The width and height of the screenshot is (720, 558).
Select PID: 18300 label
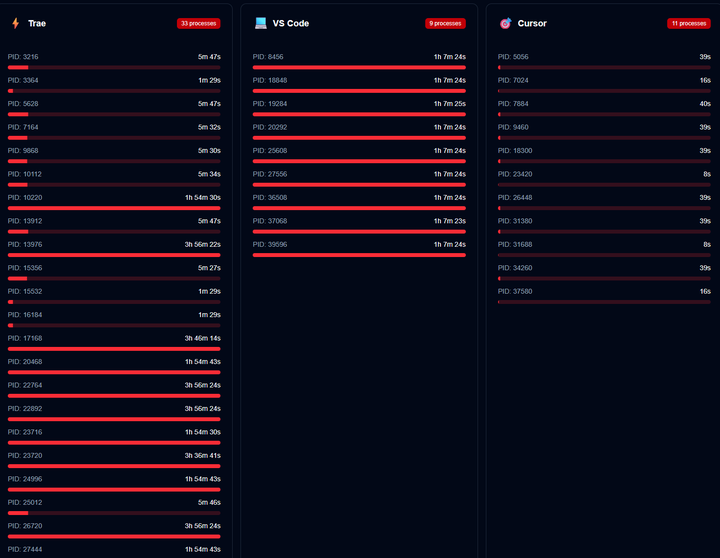(515, 151)
